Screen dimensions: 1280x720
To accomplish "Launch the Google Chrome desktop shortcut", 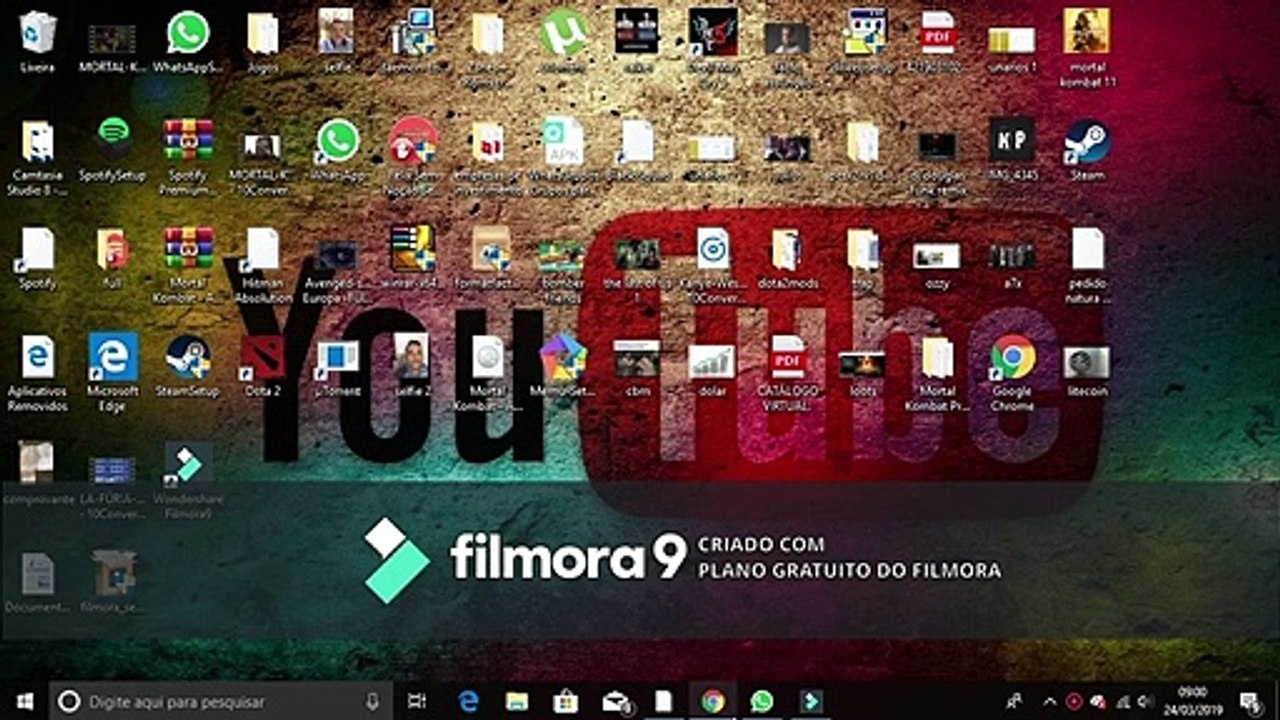I will (x=1012, y=373).
